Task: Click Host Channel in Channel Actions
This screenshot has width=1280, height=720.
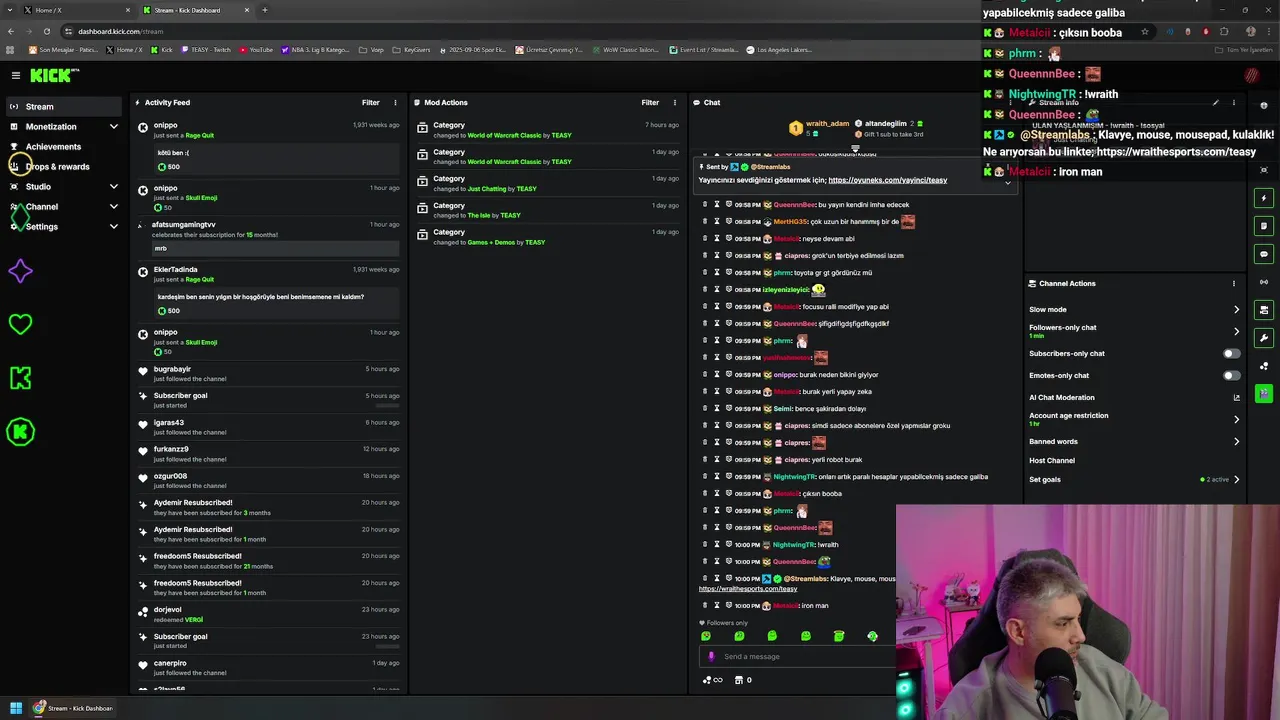Action: point(1052,460)
